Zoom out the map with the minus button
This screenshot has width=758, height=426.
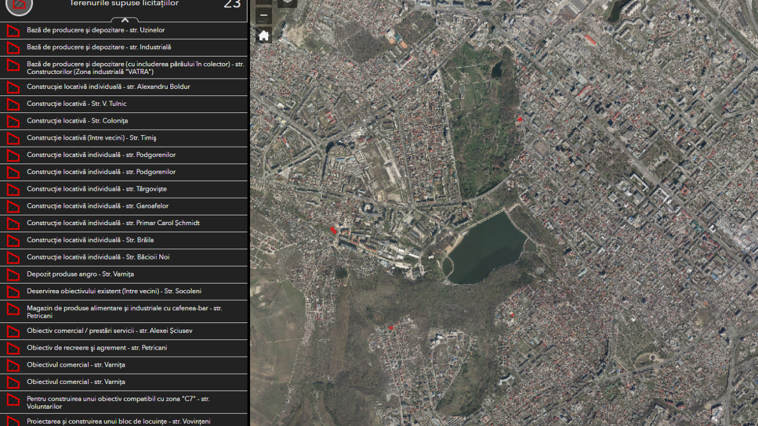pos(264,15)
